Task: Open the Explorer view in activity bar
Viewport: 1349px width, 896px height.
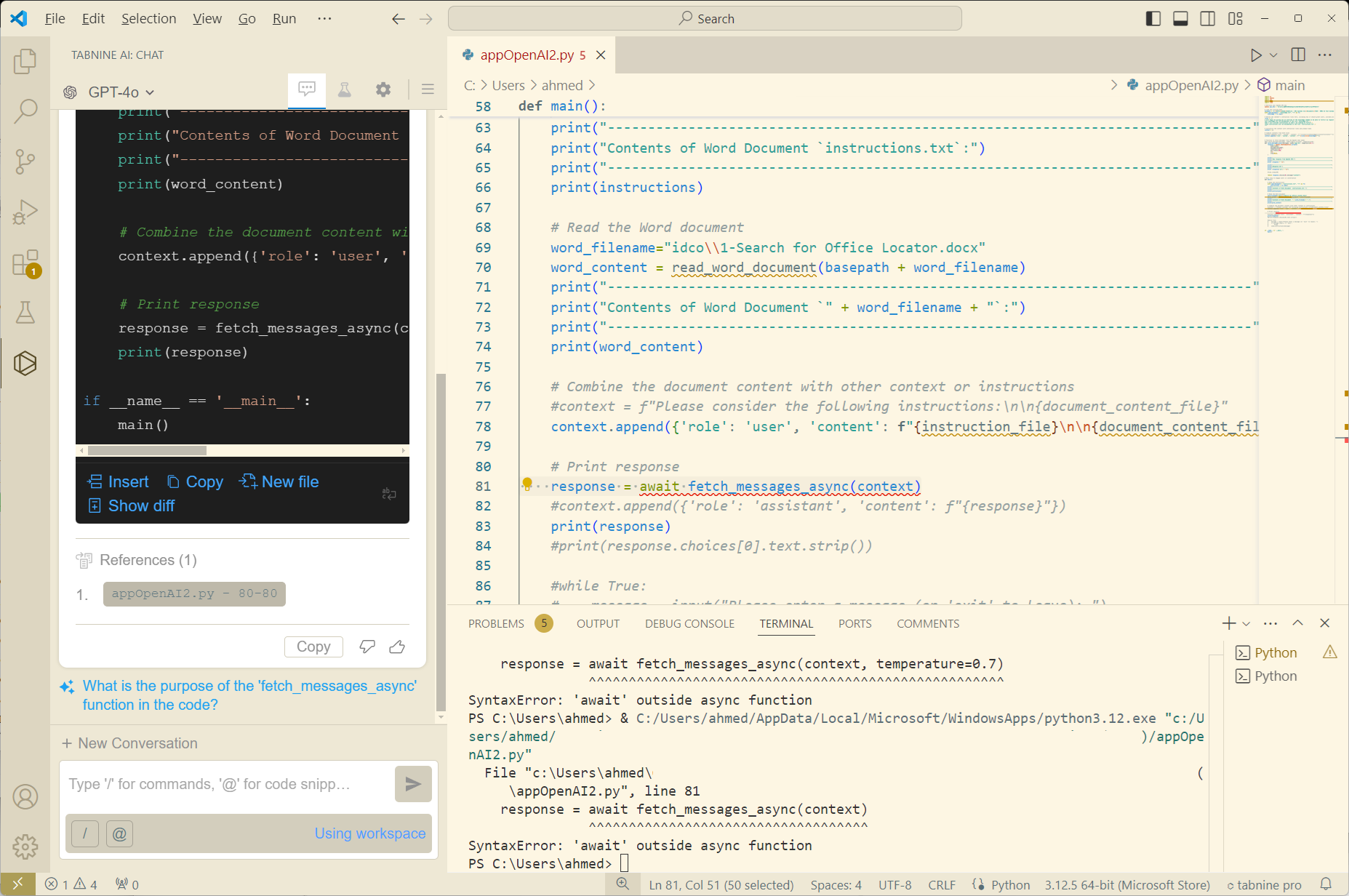Action: (25, 62)
